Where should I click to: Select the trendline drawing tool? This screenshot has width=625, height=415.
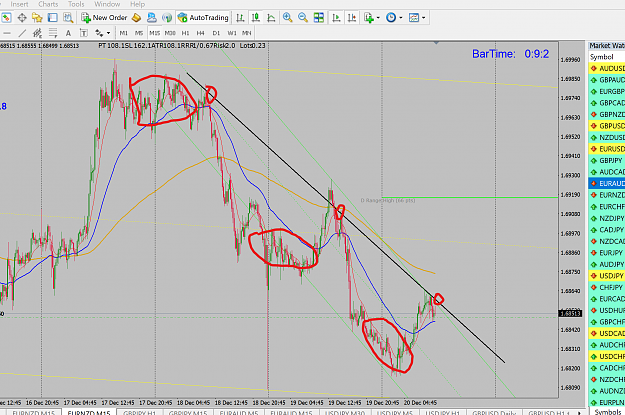coord(22,33)
